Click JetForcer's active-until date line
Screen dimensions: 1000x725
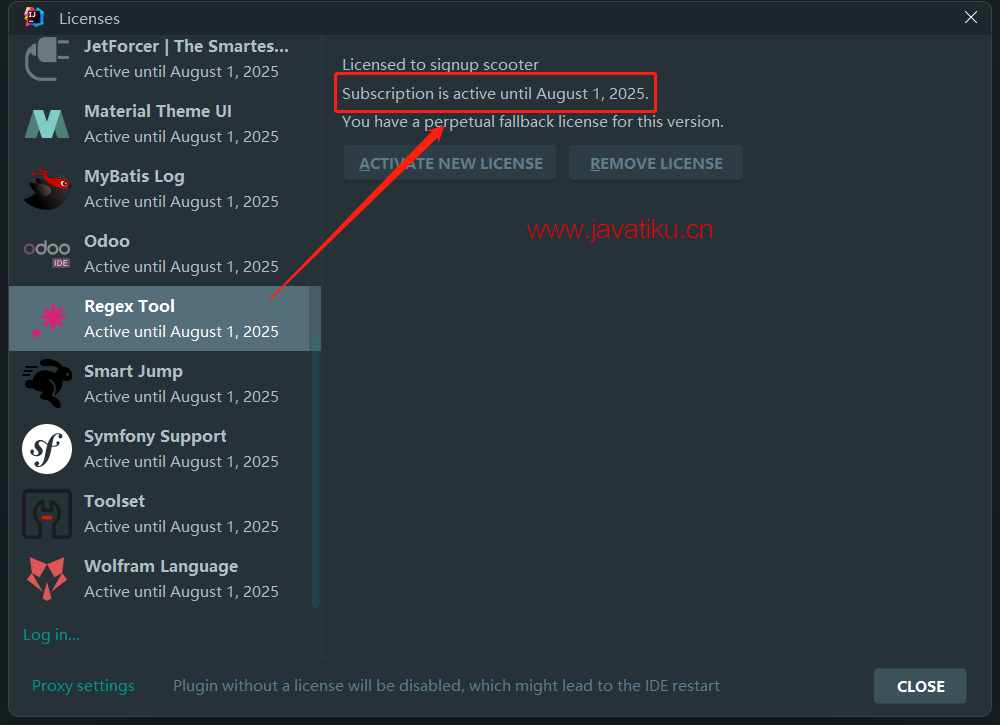[x=181, y=71]
